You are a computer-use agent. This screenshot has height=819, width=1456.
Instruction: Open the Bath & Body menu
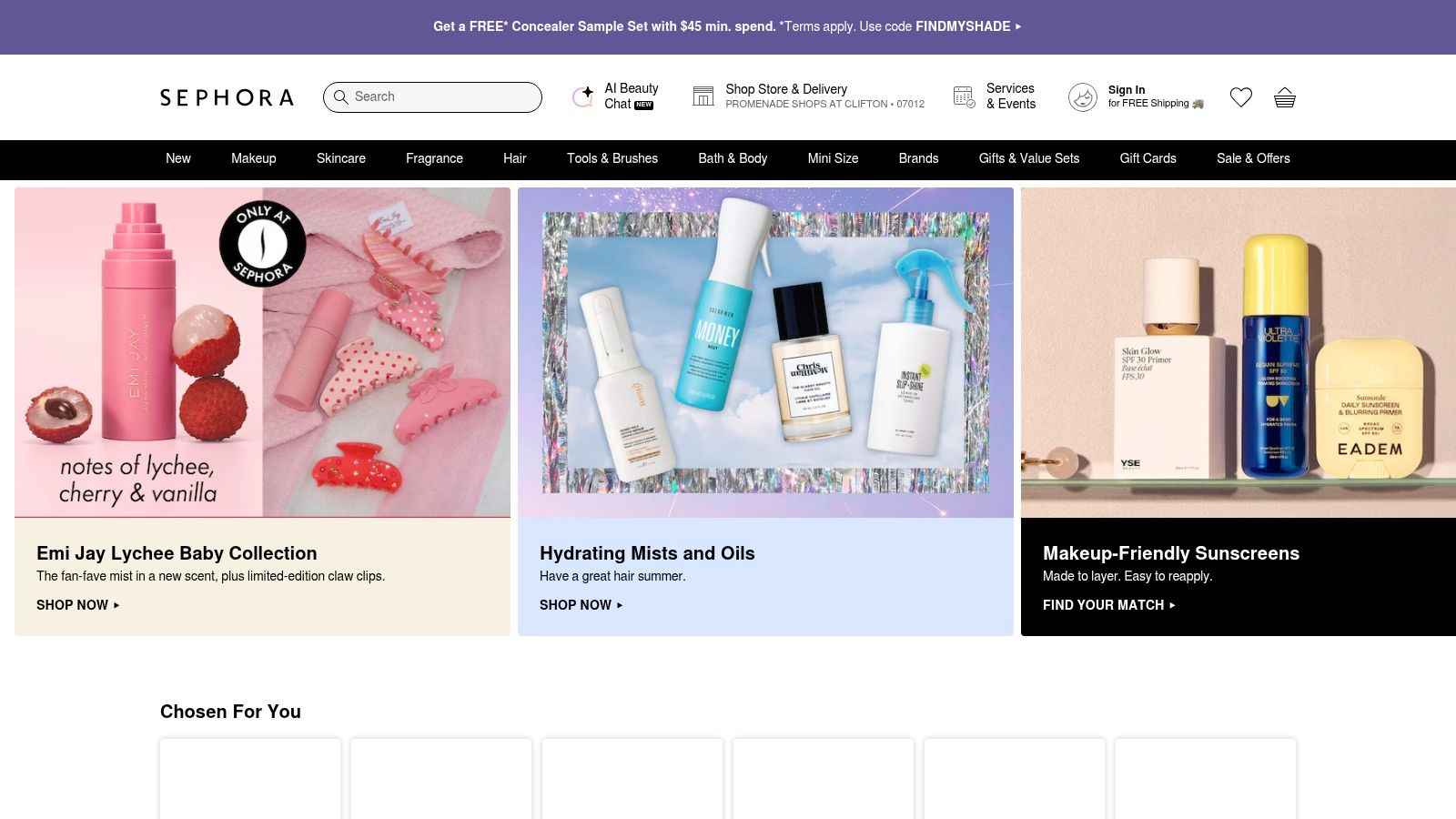point(733,158)
